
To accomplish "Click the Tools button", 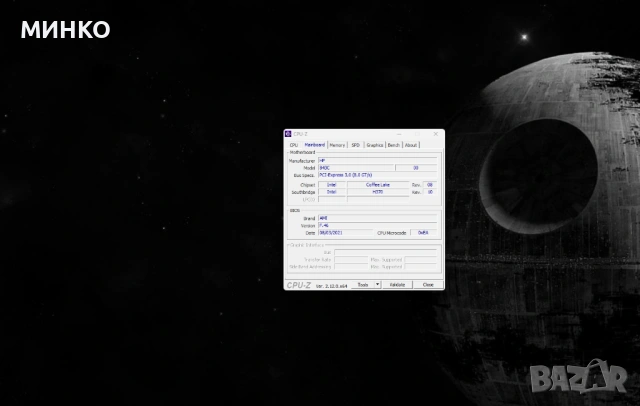I will pyautogui.click(x=363, y=285).
